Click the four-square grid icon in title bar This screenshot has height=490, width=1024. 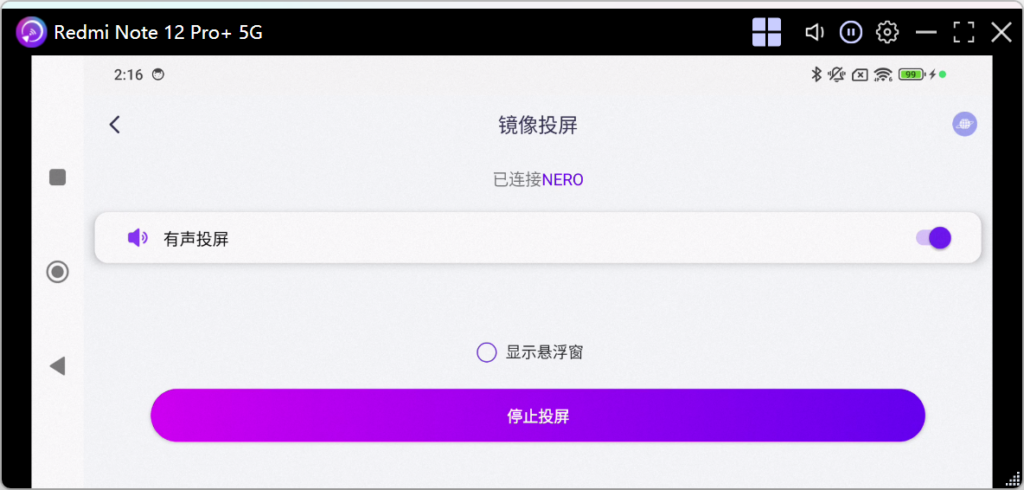click(766, 32)
